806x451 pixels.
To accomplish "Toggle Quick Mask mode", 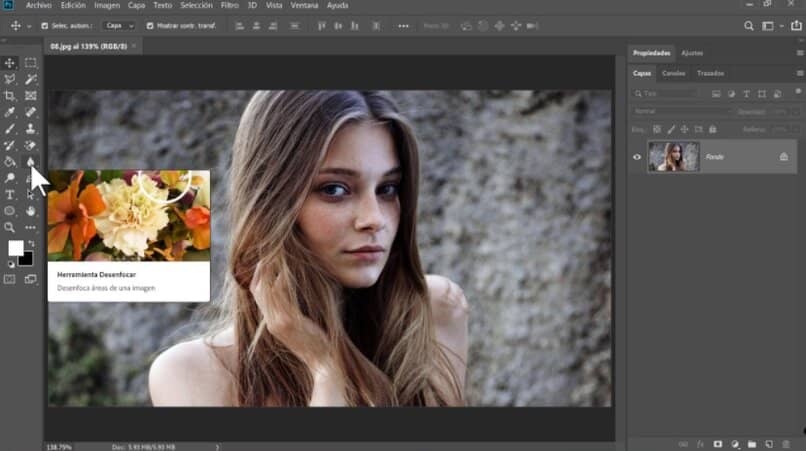I will [x=9, y=279].
